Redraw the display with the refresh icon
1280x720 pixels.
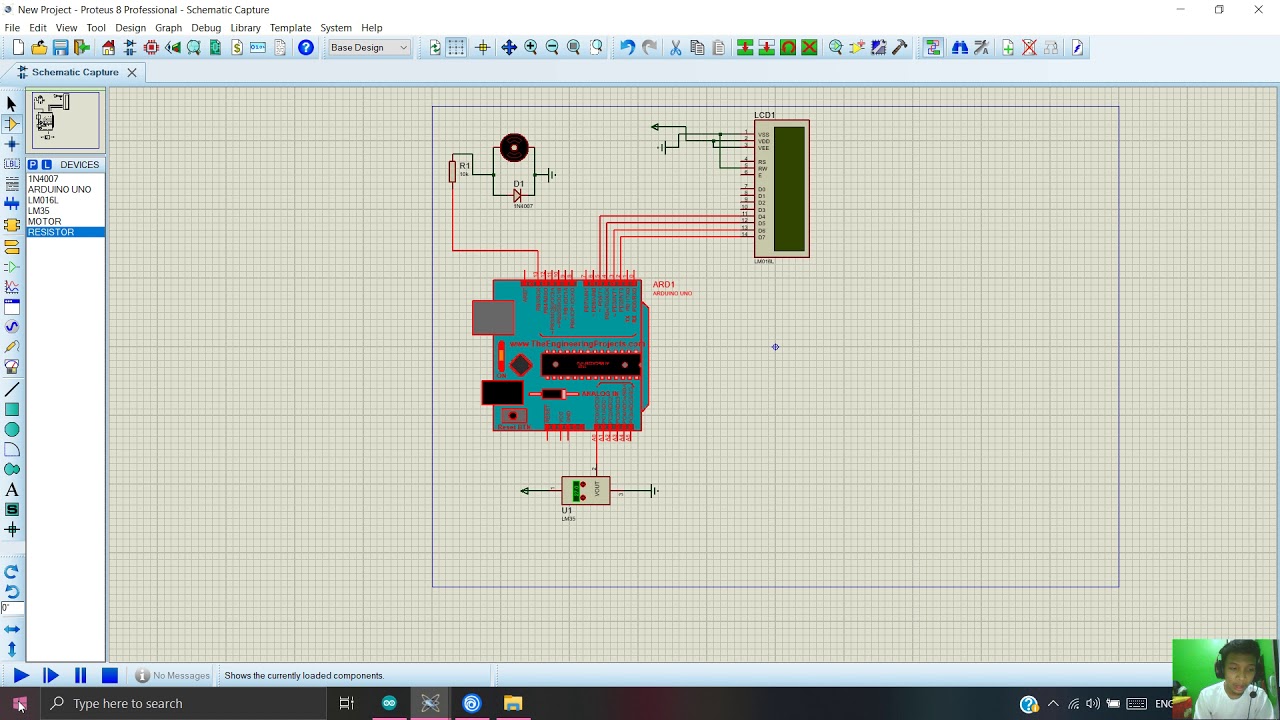(435, 48)
